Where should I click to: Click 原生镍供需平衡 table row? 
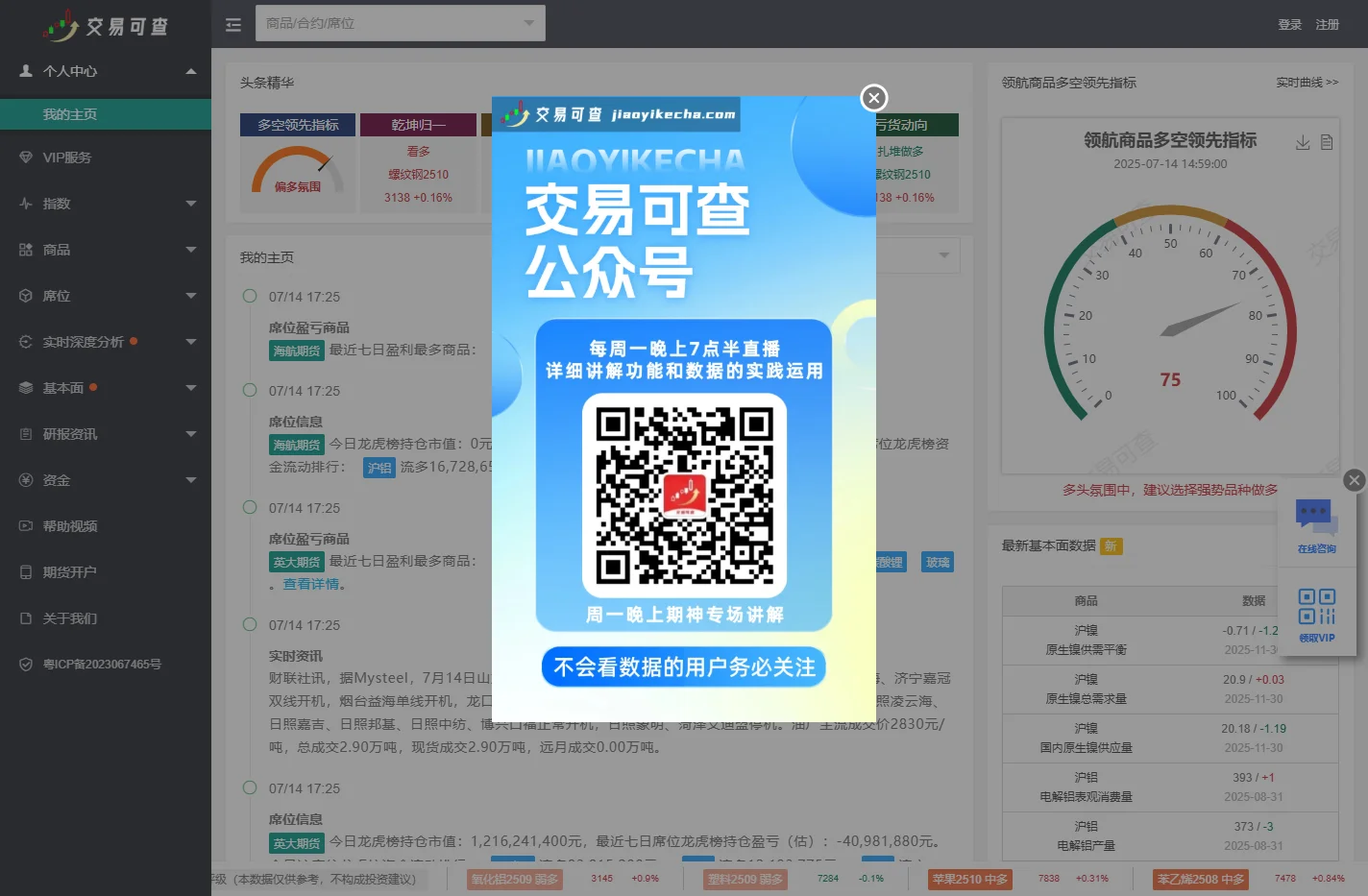(x=1170, y=641)
